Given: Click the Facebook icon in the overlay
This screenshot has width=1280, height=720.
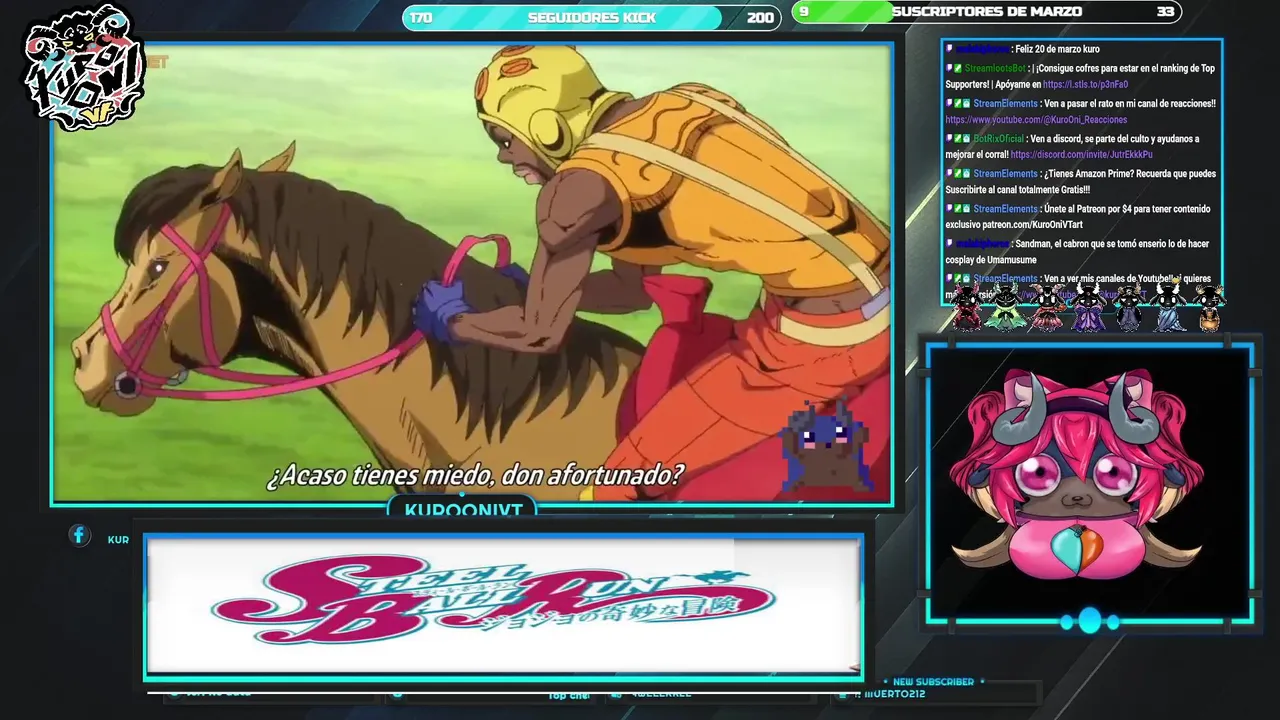Looking at the screenshot, I should [79, 536].
